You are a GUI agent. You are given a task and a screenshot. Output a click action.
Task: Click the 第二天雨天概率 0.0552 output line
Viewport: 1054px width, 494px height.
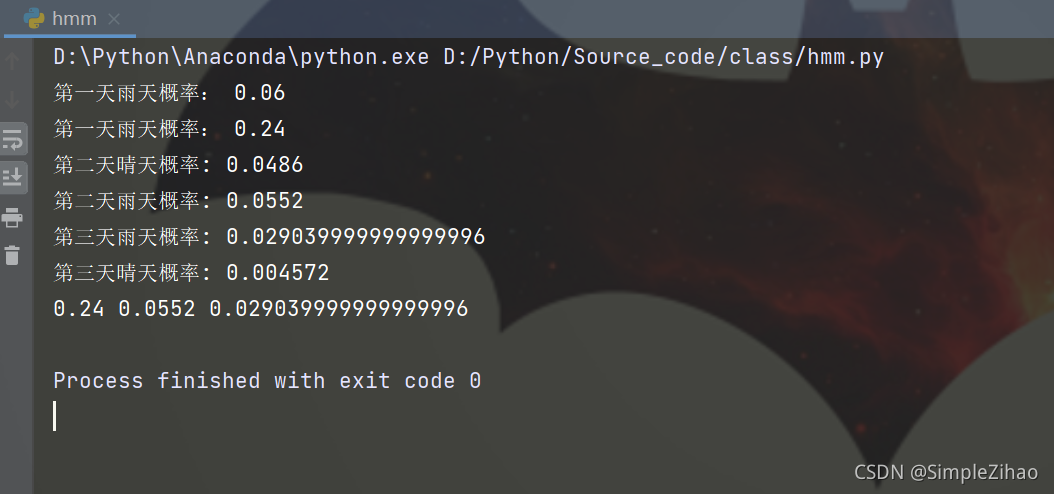(178, 200)
